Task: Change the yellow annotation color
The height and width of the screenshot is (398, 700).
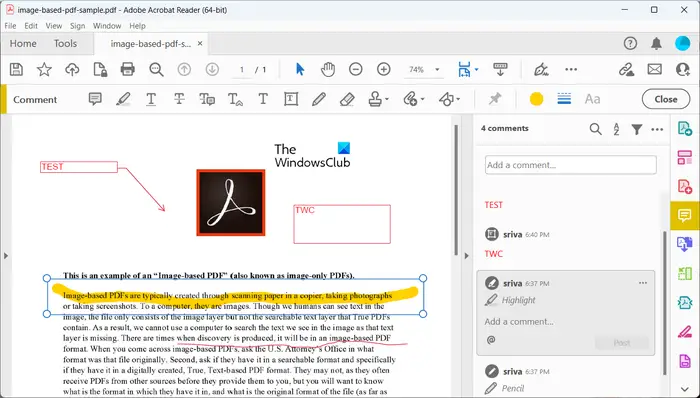Action: tap(536, 99)
